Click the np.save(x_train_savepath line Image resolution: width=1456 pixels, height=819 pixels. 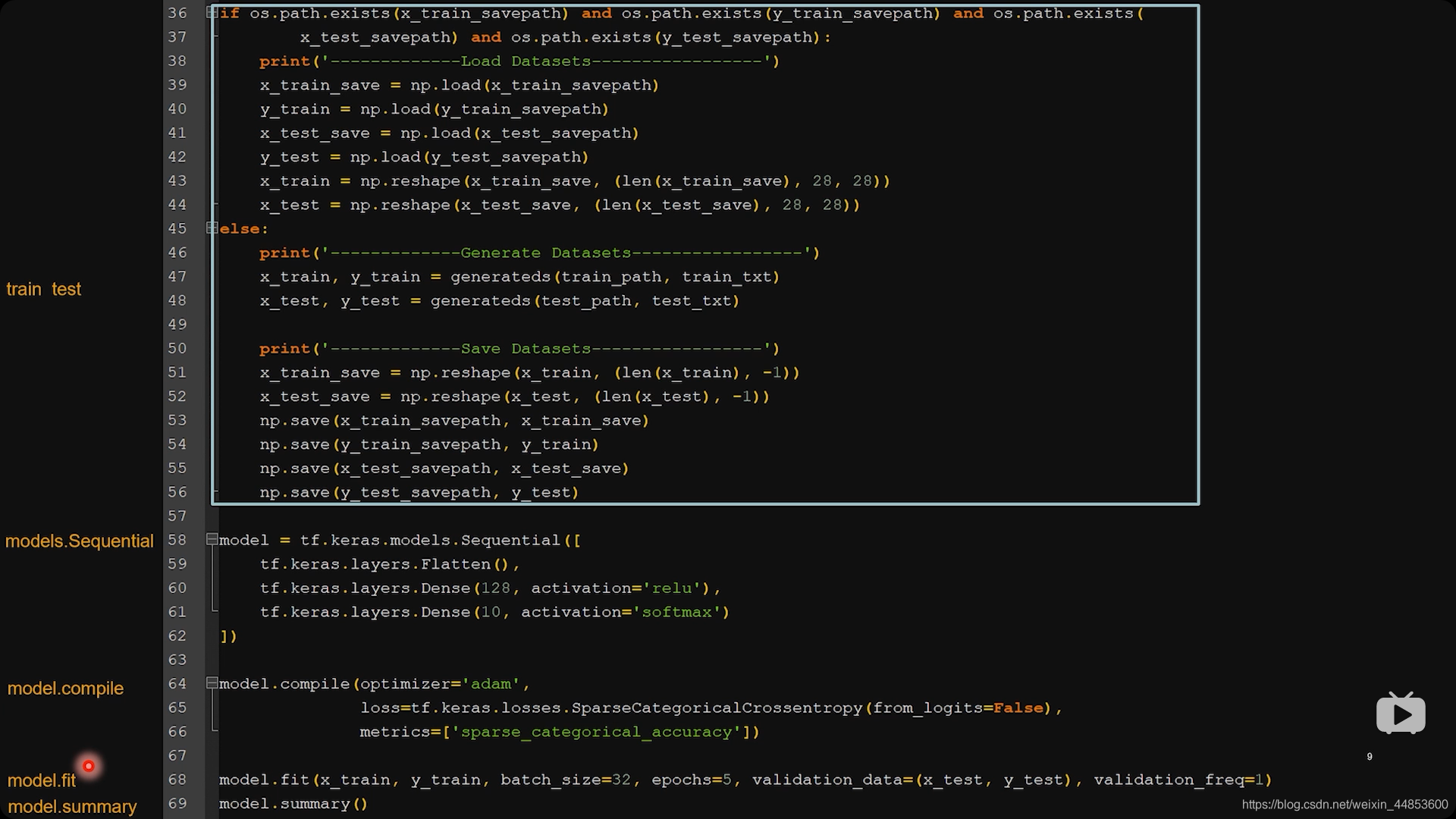[x=454, y=420]
